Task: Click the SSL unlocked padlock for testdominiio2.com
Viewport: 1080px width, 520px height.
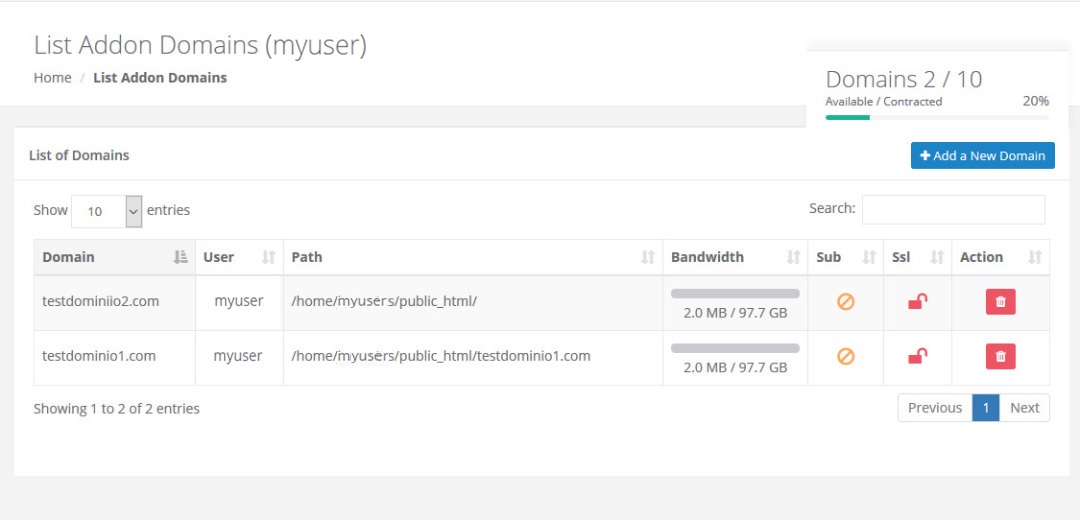Action: [x=917, y=302]
